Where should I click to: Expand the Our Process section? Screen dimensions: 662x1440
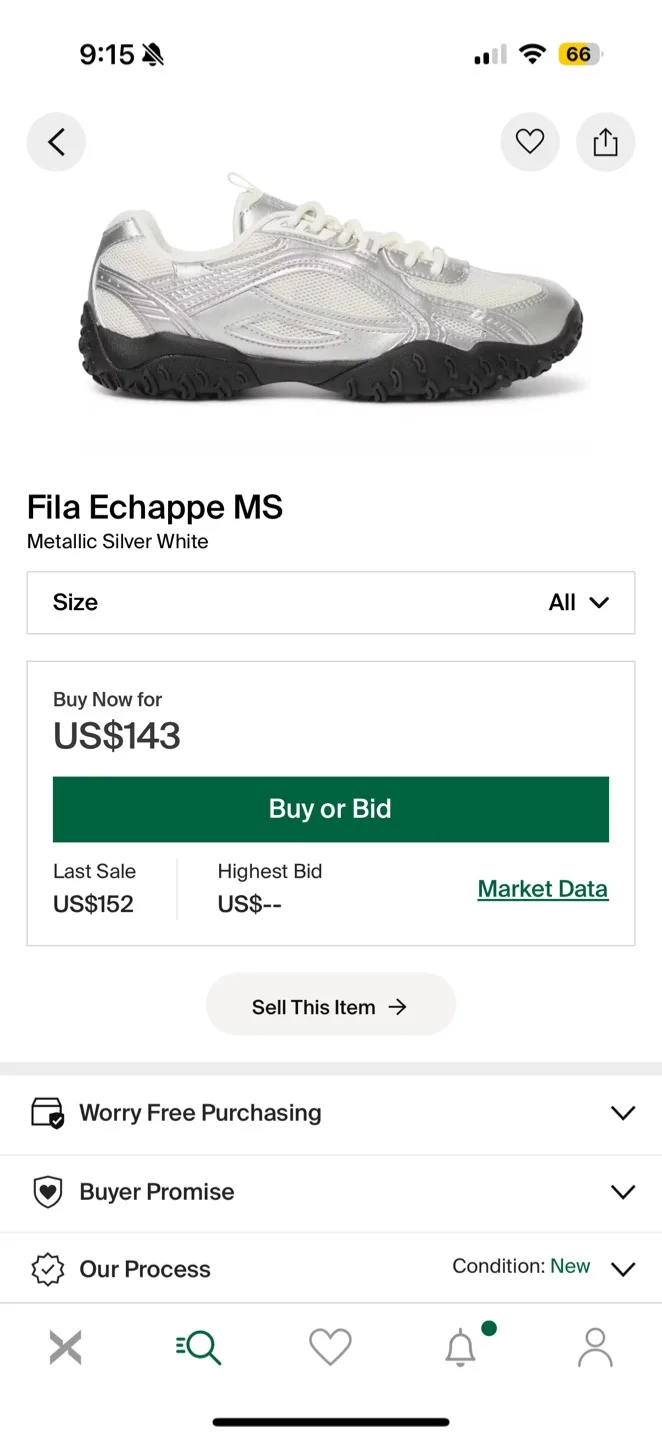[623, 1268]
